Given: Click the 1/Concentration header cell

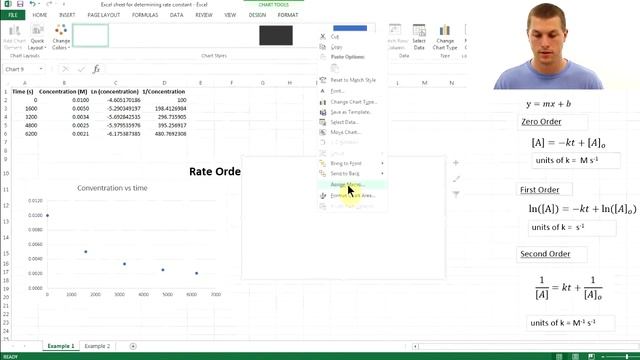Looking at the screenshot, I should point(164,91).
